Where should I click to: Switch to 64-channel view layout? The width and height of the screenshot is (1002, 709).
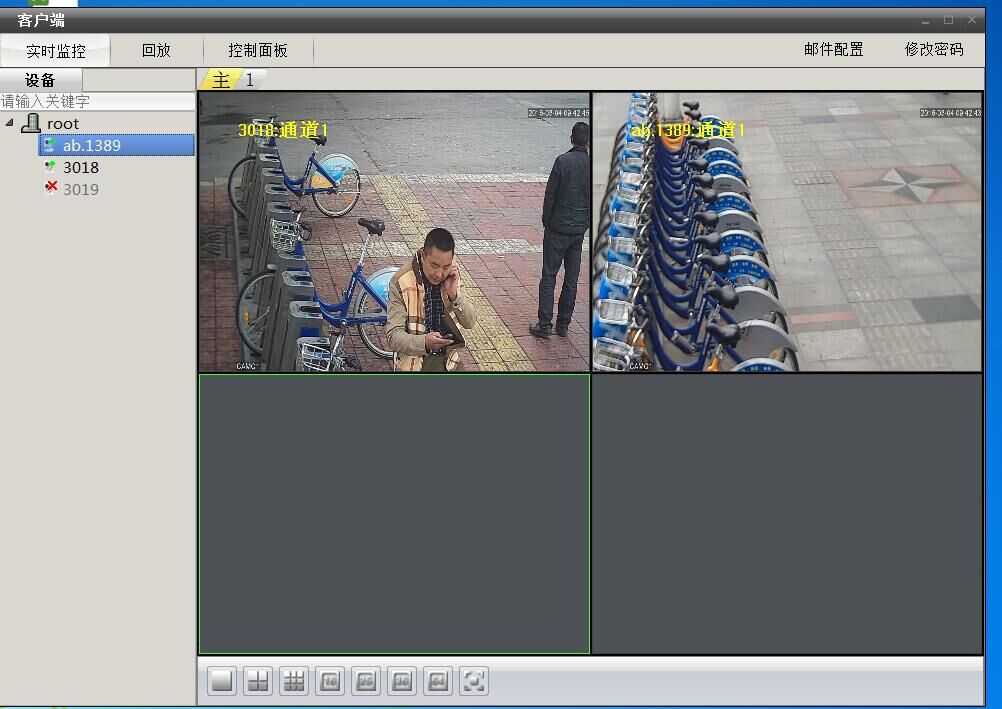coord(438,682)
